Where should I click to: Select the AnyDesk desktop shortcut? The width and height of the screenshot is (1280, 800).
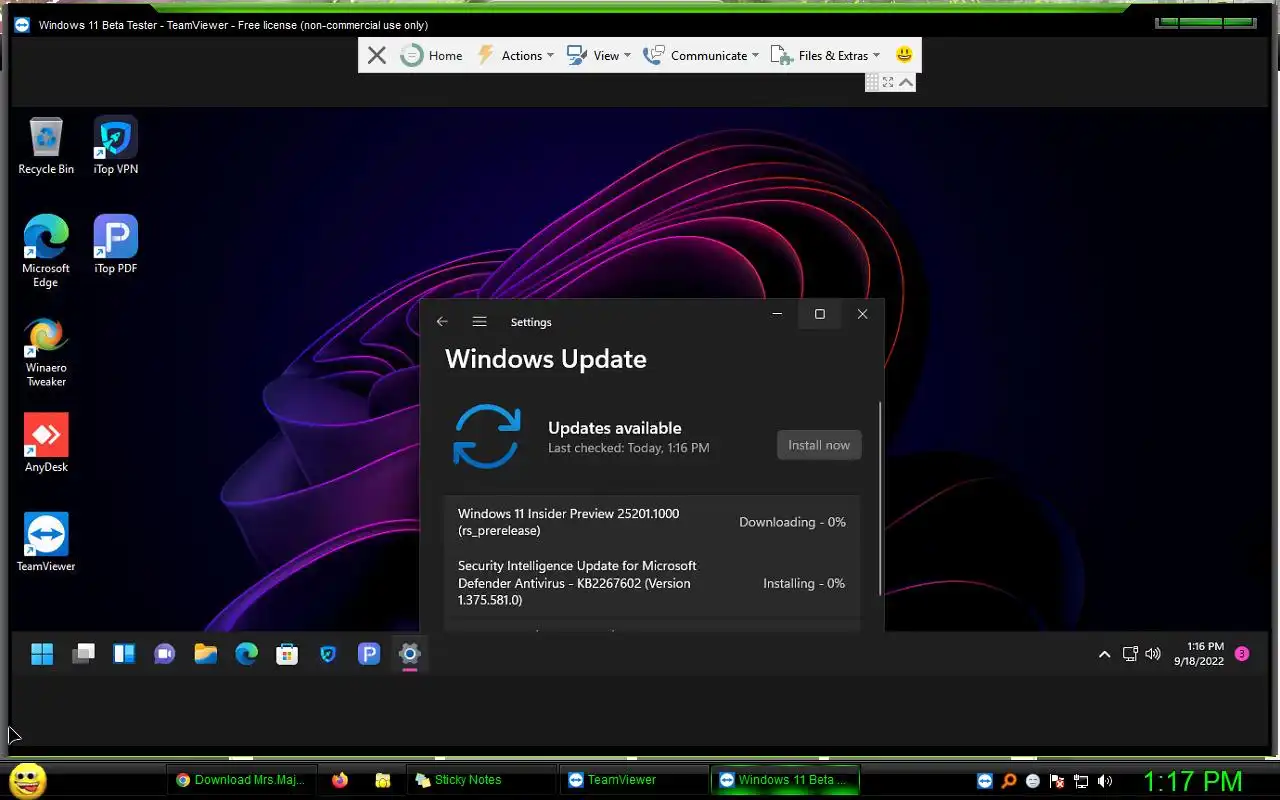point(46,443)
